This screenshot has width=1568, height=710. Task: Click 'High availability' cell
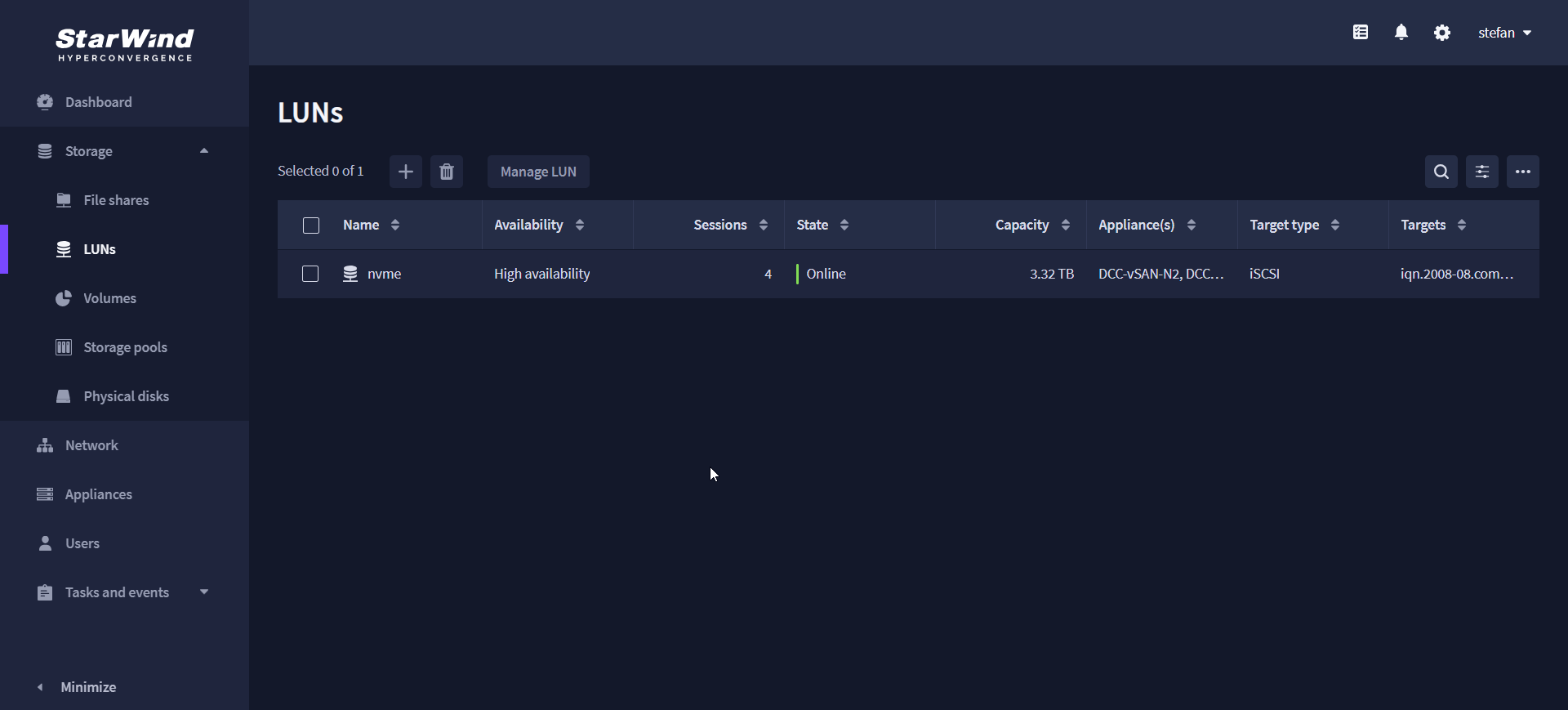click(x=541, y=274)
